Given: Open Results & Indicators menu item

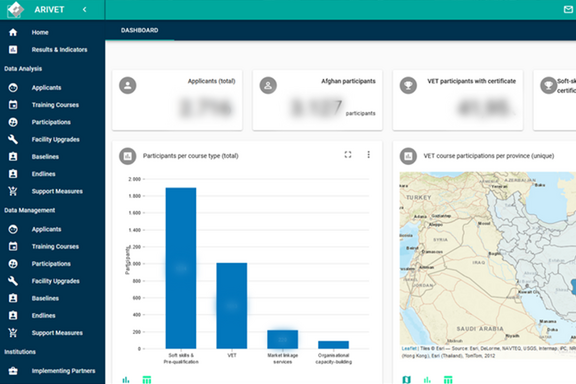Looking at the screenshot, I should [60, 50].
